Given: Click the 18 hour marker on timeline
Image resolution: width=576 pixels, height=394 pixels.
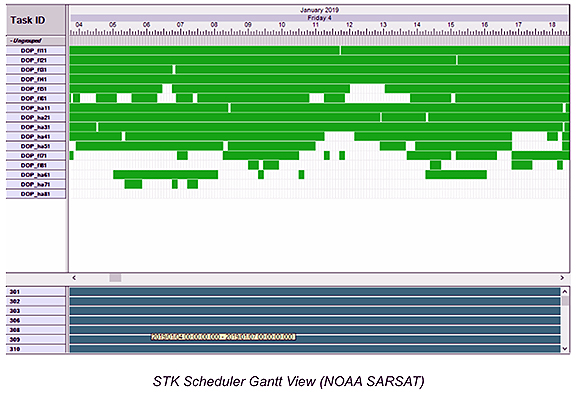Looking at the screenshot, I should [552, 25].
